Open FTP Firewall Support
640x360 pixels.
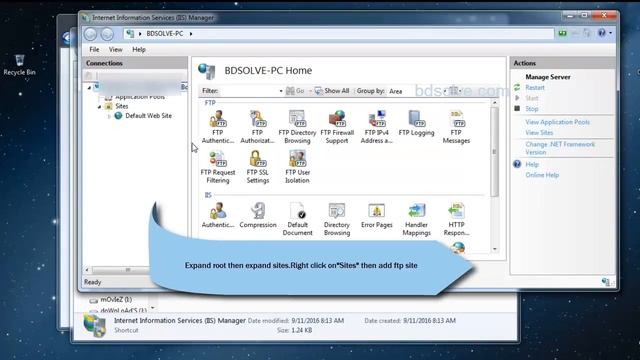point(337,127)
